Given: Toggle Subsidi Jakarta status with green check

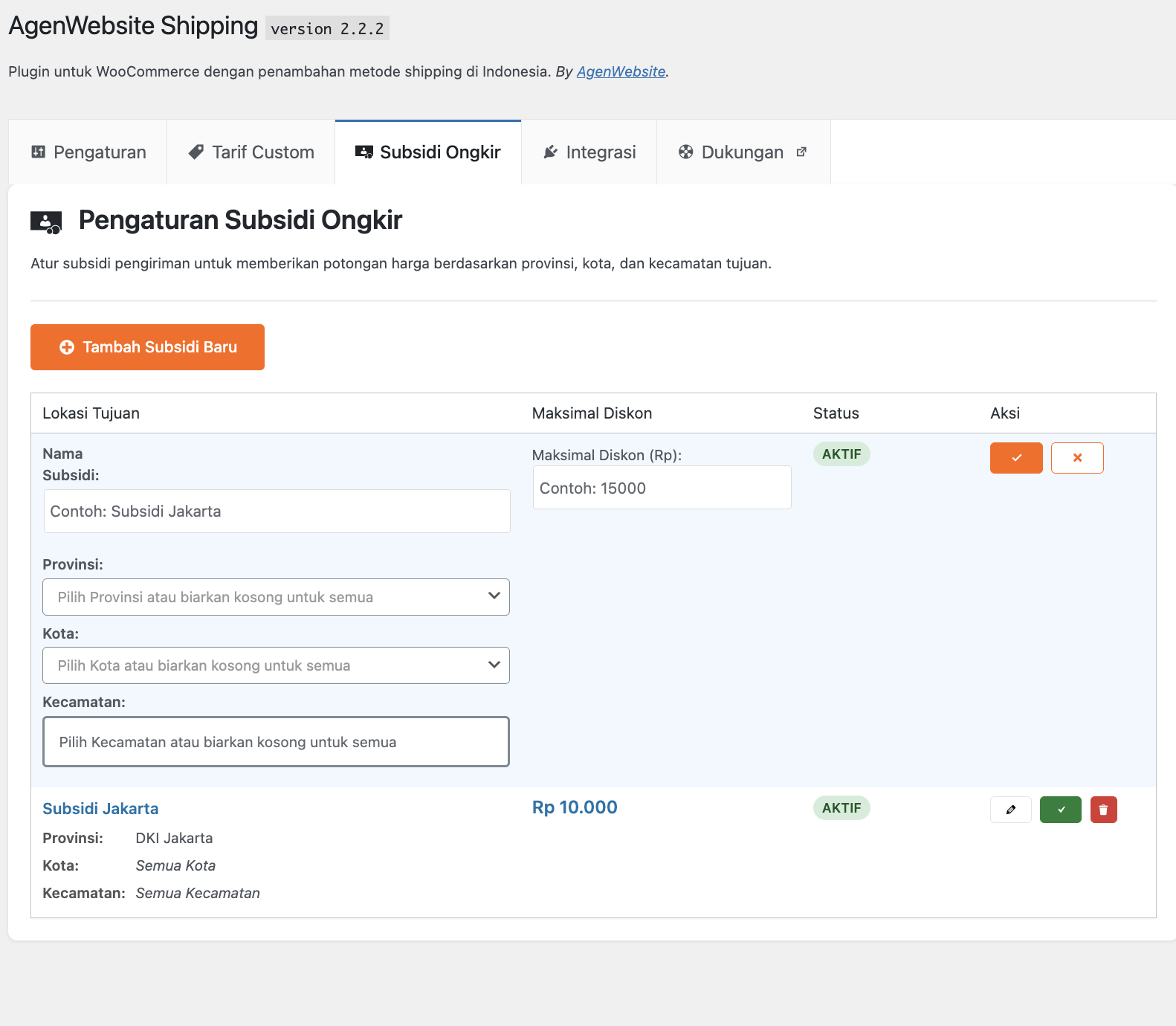Looking at the screenshot, I should point(1060,810).
